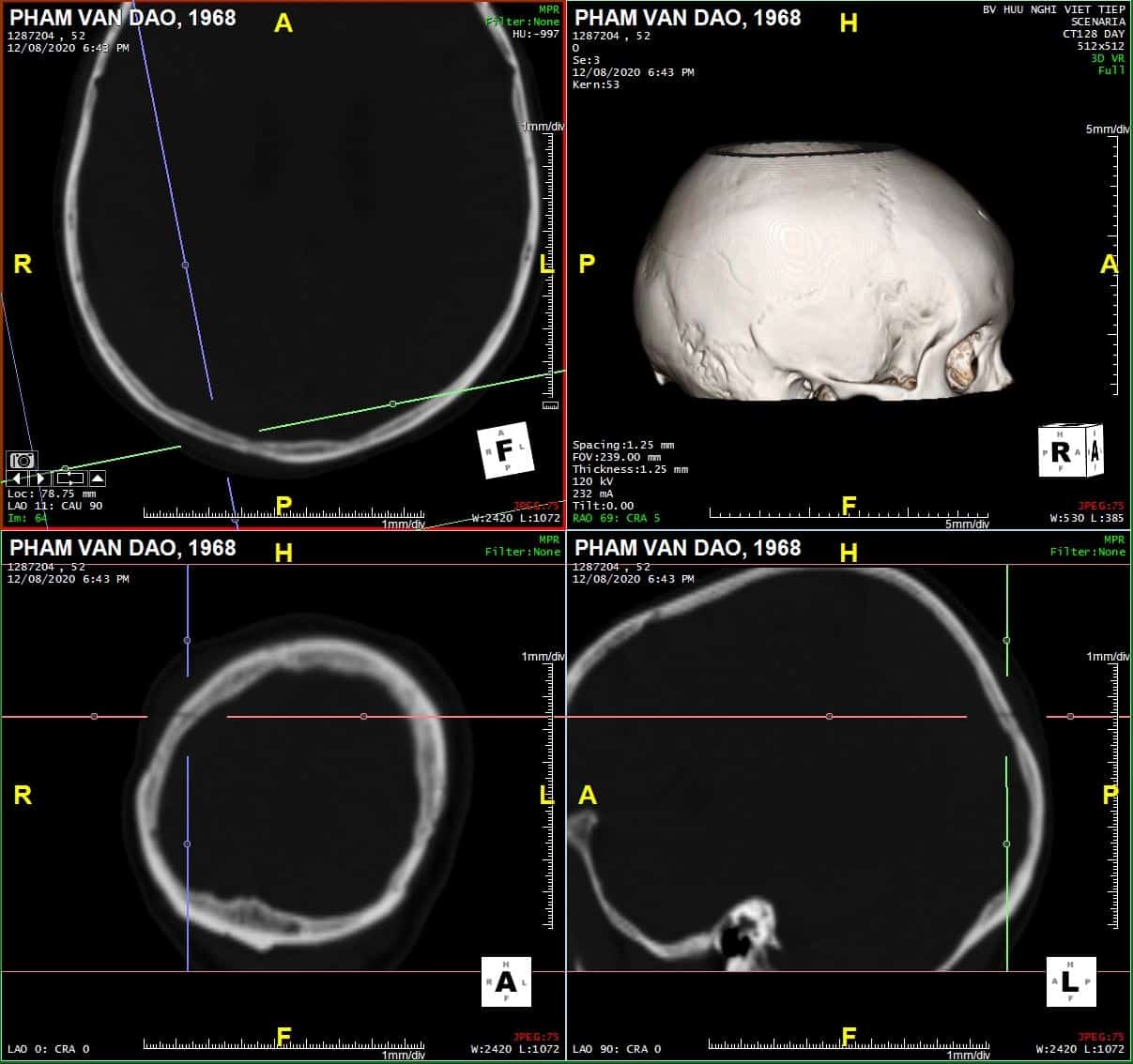Viewport: 1133px width, 1064px height.
Task: Click the orientation cube labeled F
Action: [506, 450]
